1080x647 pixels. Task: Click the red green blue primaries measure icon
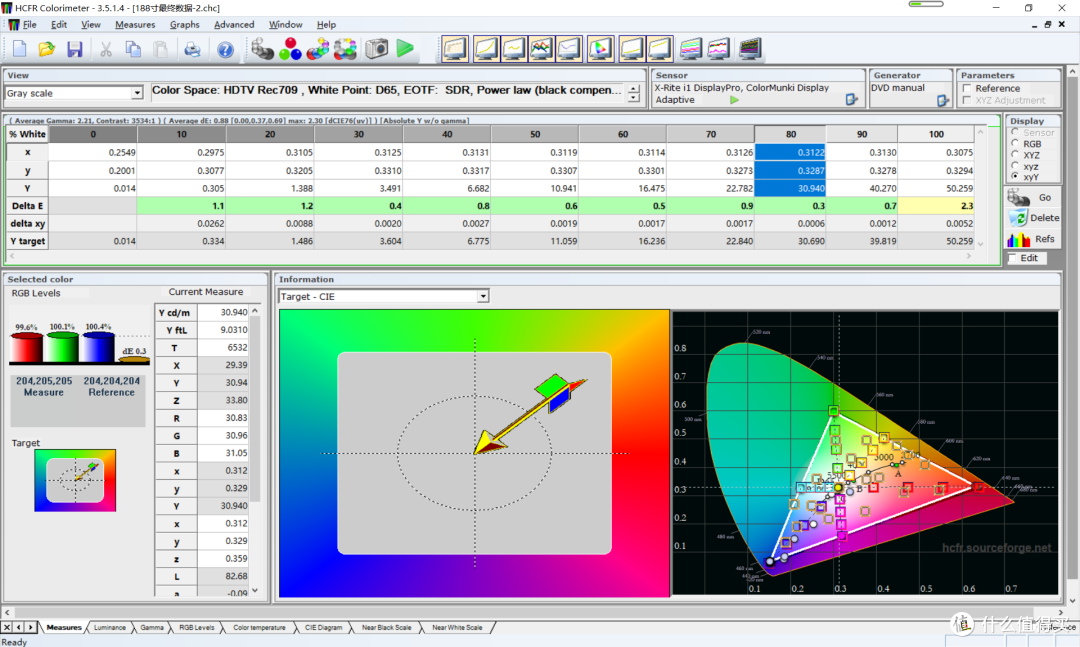tap(291, 48)
